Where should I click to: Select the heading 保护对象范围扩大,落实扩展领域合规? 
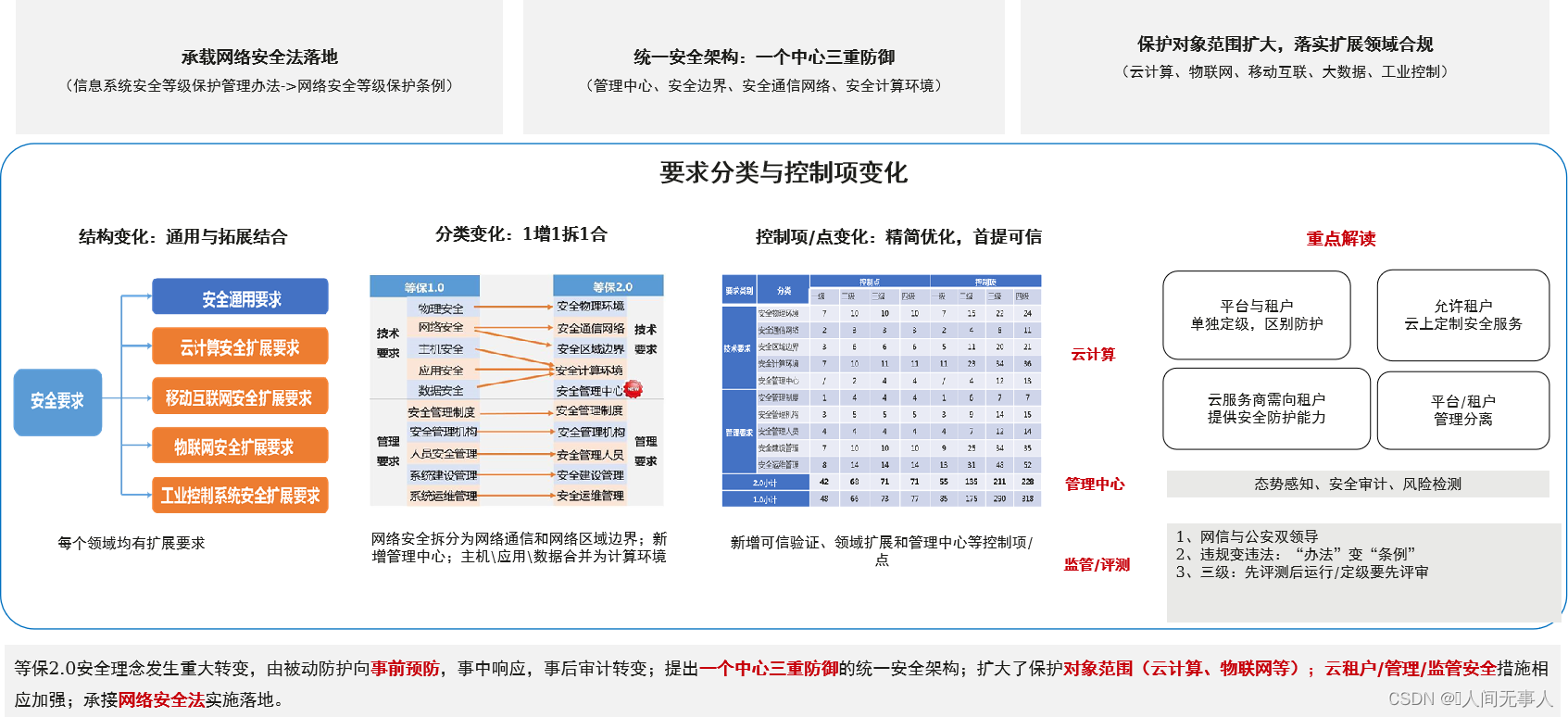[1285, 44]
